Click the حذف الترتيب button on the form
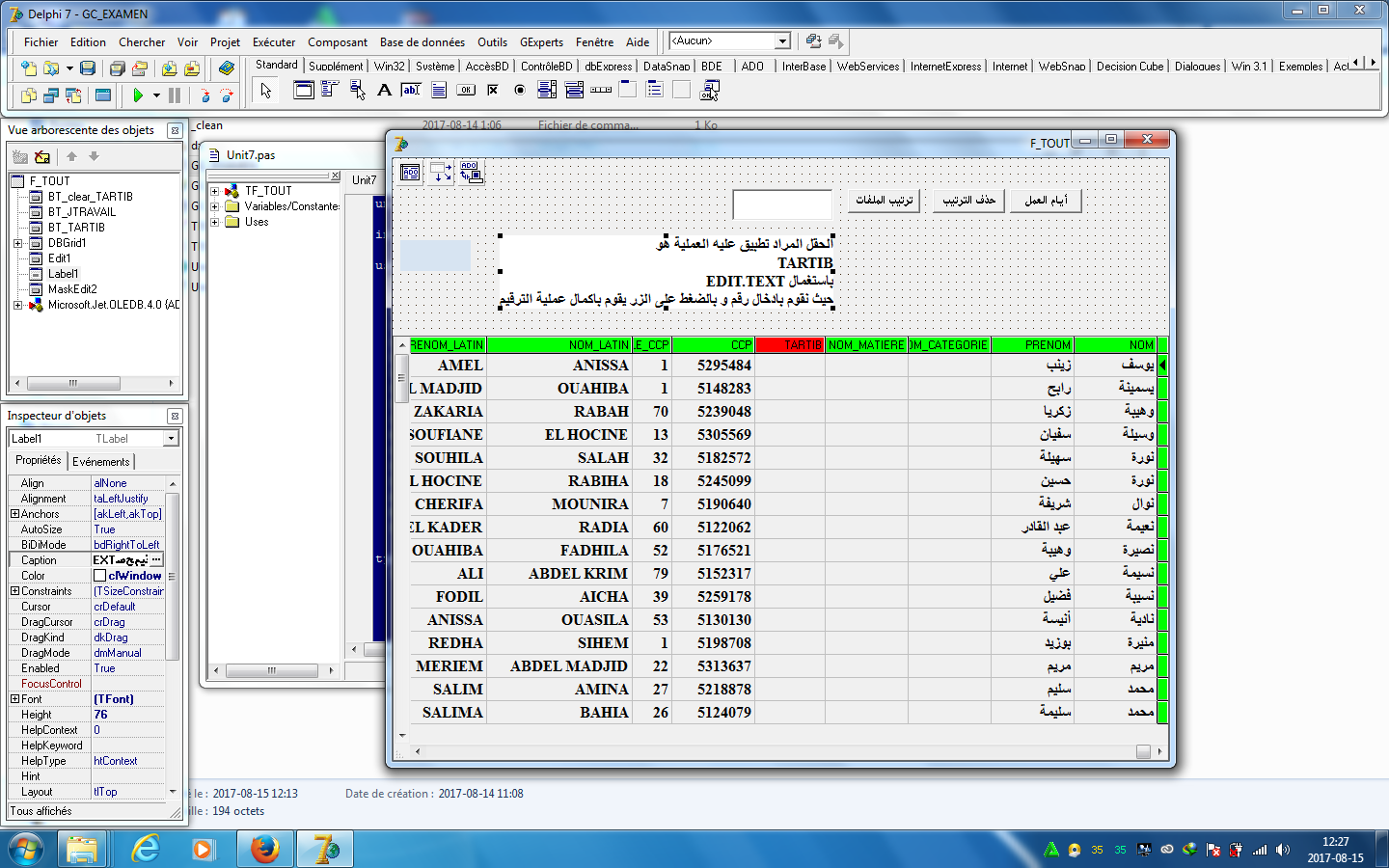1389x868 pixels. pyautogui.click(x=969, y=201)
